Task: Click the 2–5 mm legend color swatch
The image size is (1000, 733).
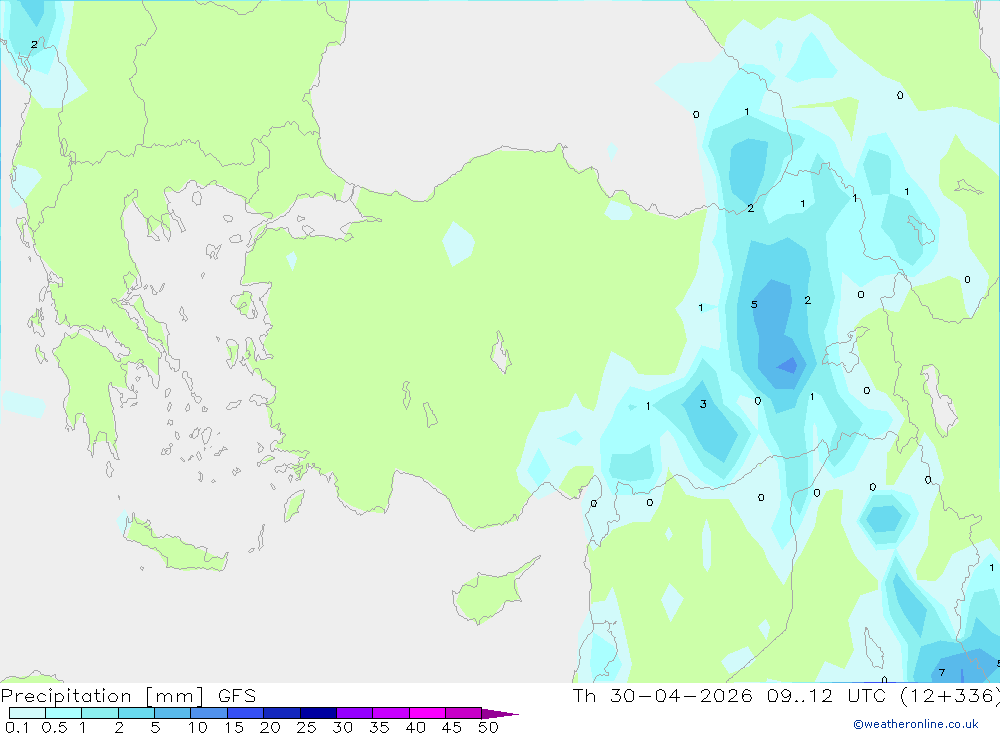Action: 136,713
